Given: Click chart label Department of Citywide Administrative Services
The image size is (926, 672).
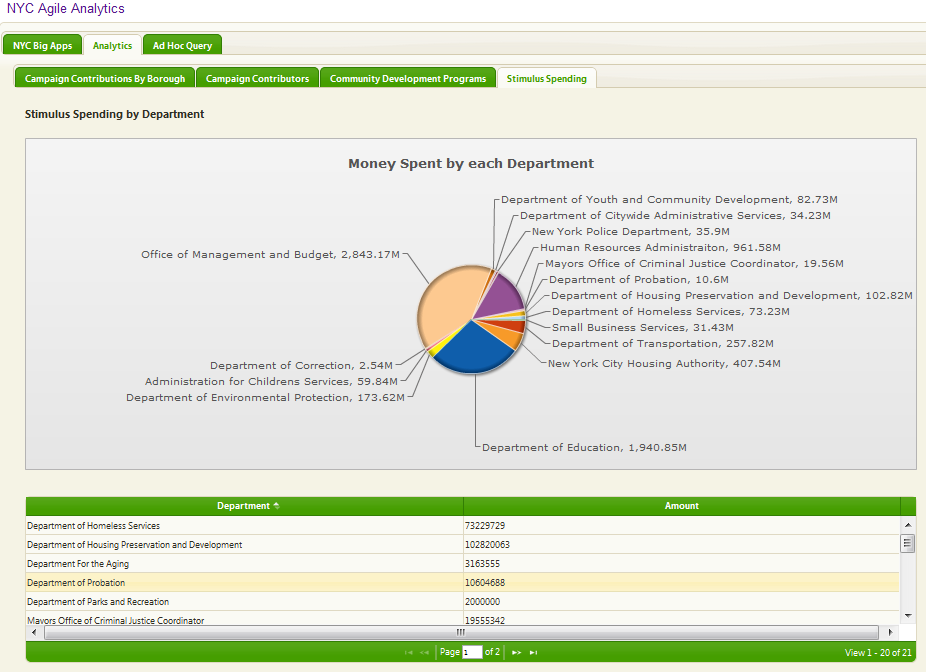Looking at the screenshot, I should (675, 216).
